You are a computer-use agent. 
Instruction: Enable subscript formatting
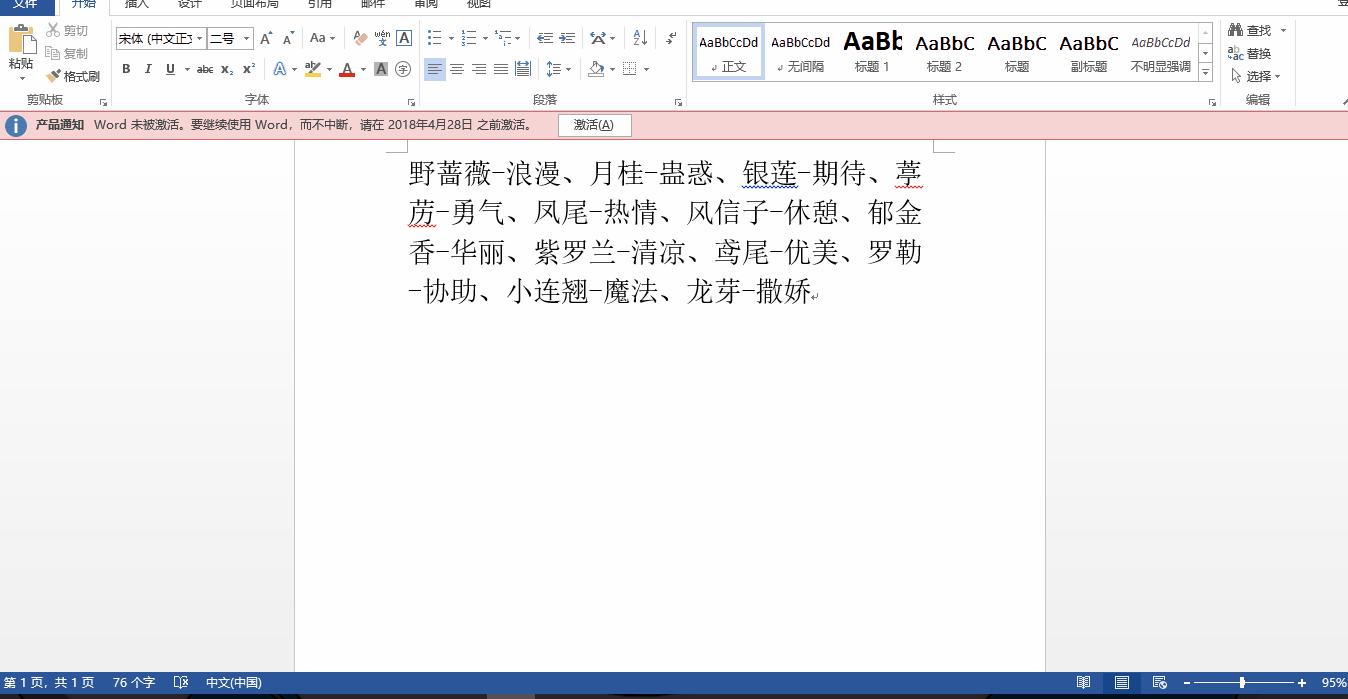pos(225,69)
